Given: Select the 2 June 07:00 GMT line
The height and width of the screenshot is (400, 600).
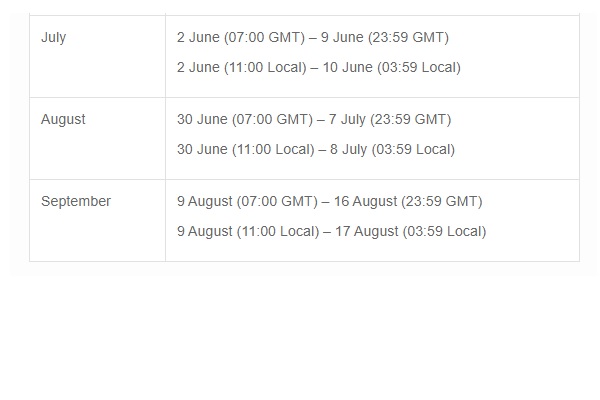Looking at the screenshot, I should click(313, 38).
